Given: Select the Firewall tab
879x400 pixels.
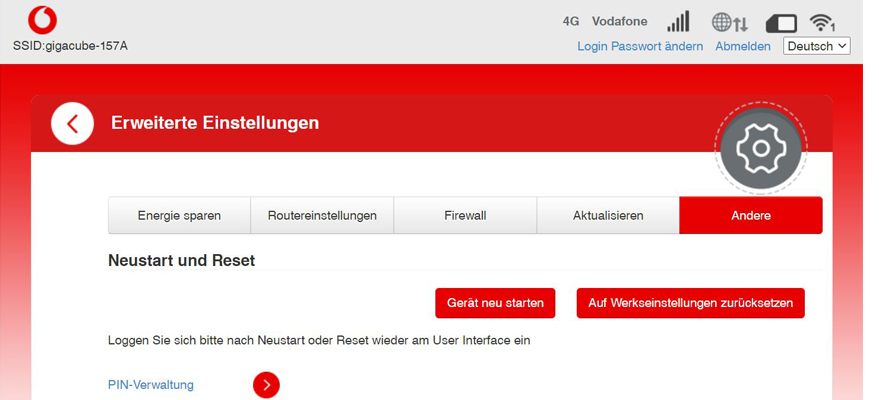Looking at the screenshot, I should (x=465, y=215).
